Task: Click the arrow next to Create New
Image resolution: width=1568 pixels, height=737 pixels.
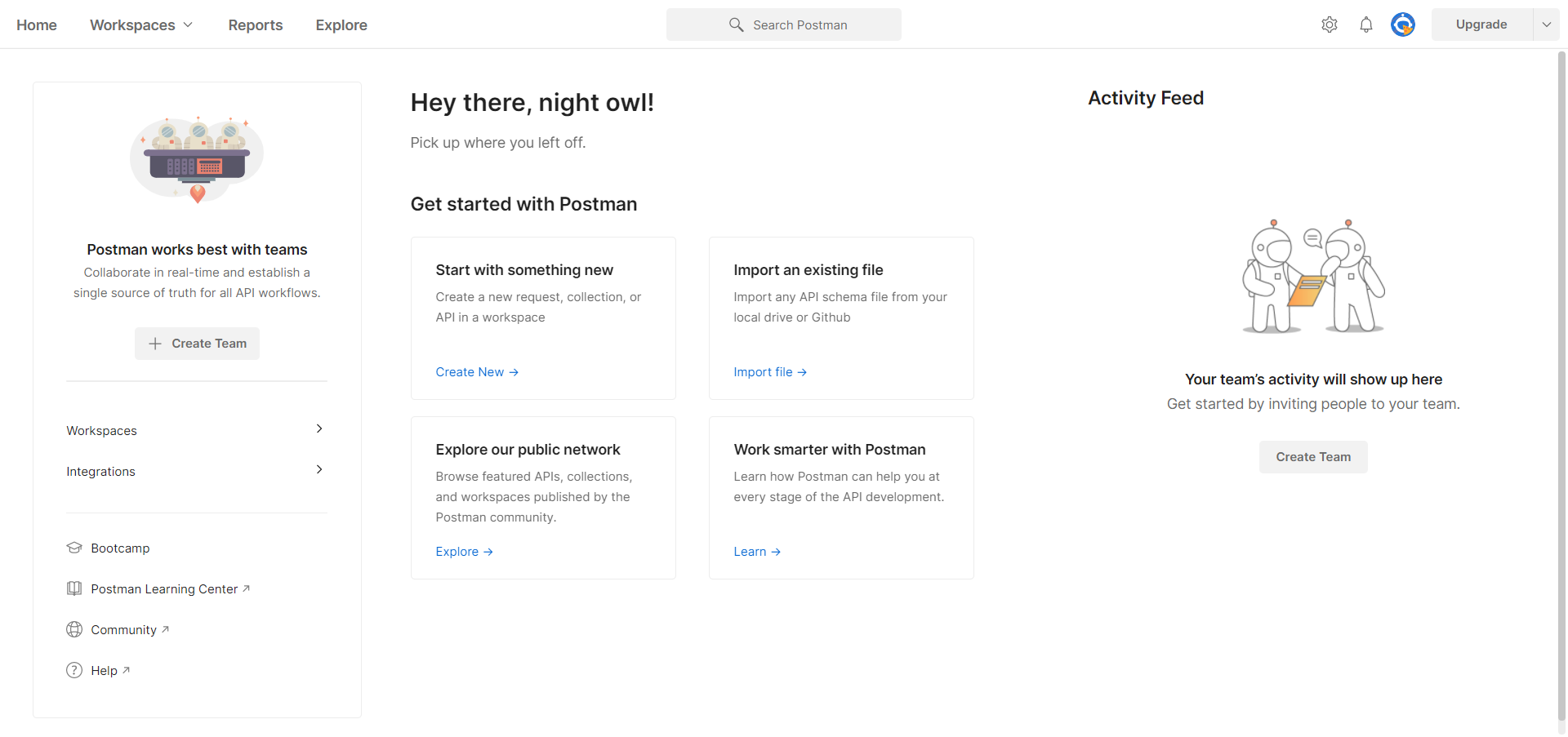Action: pos(514,372)
